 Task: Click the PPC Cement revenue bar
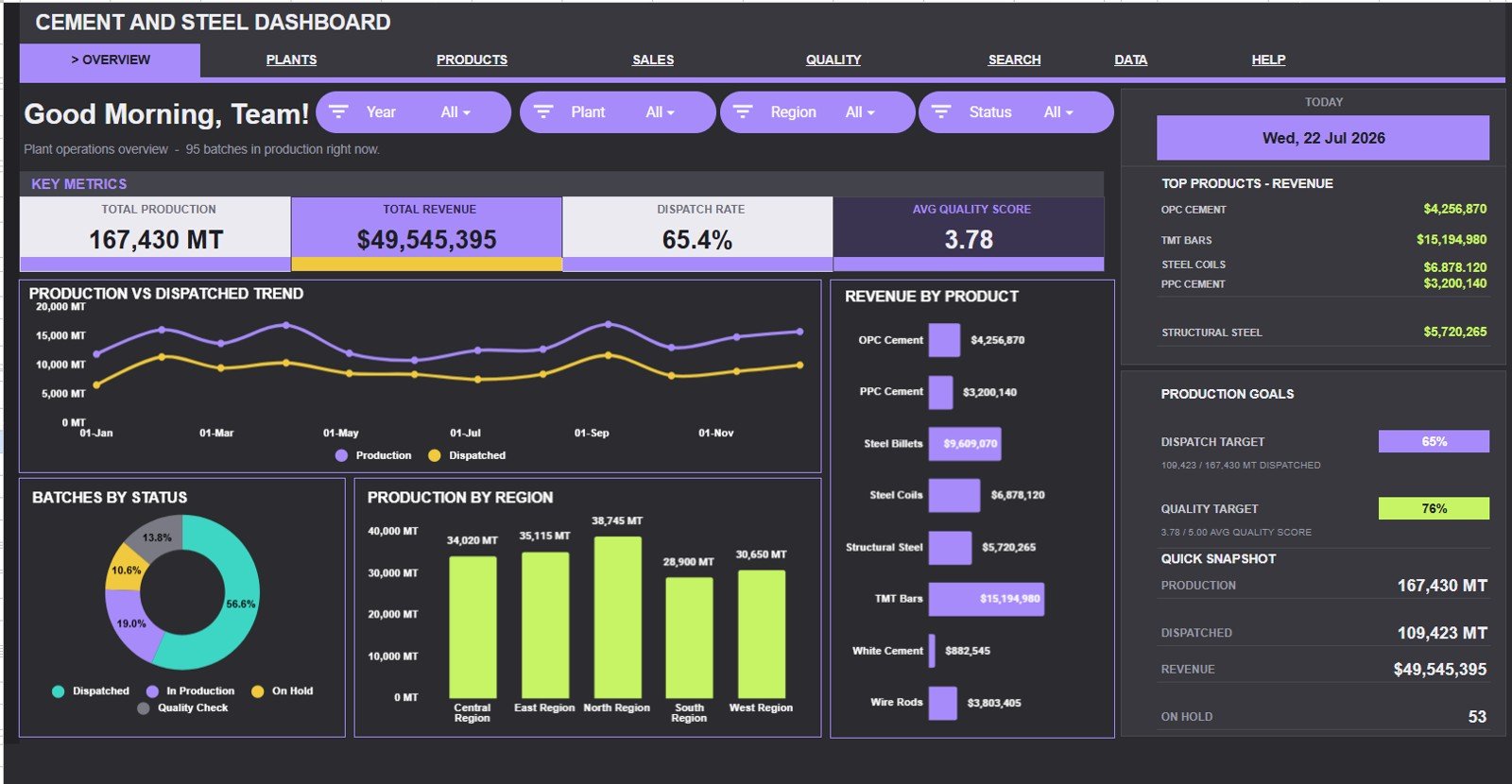click(x=940, y=392)
